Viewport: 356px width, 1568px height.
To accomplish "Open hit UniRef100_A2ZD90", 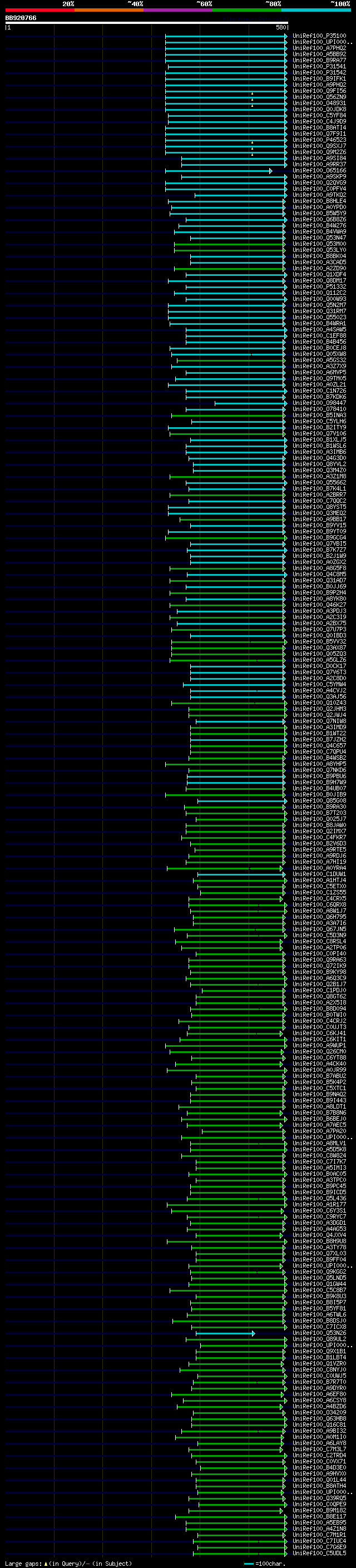I will (x=319, y=269).
